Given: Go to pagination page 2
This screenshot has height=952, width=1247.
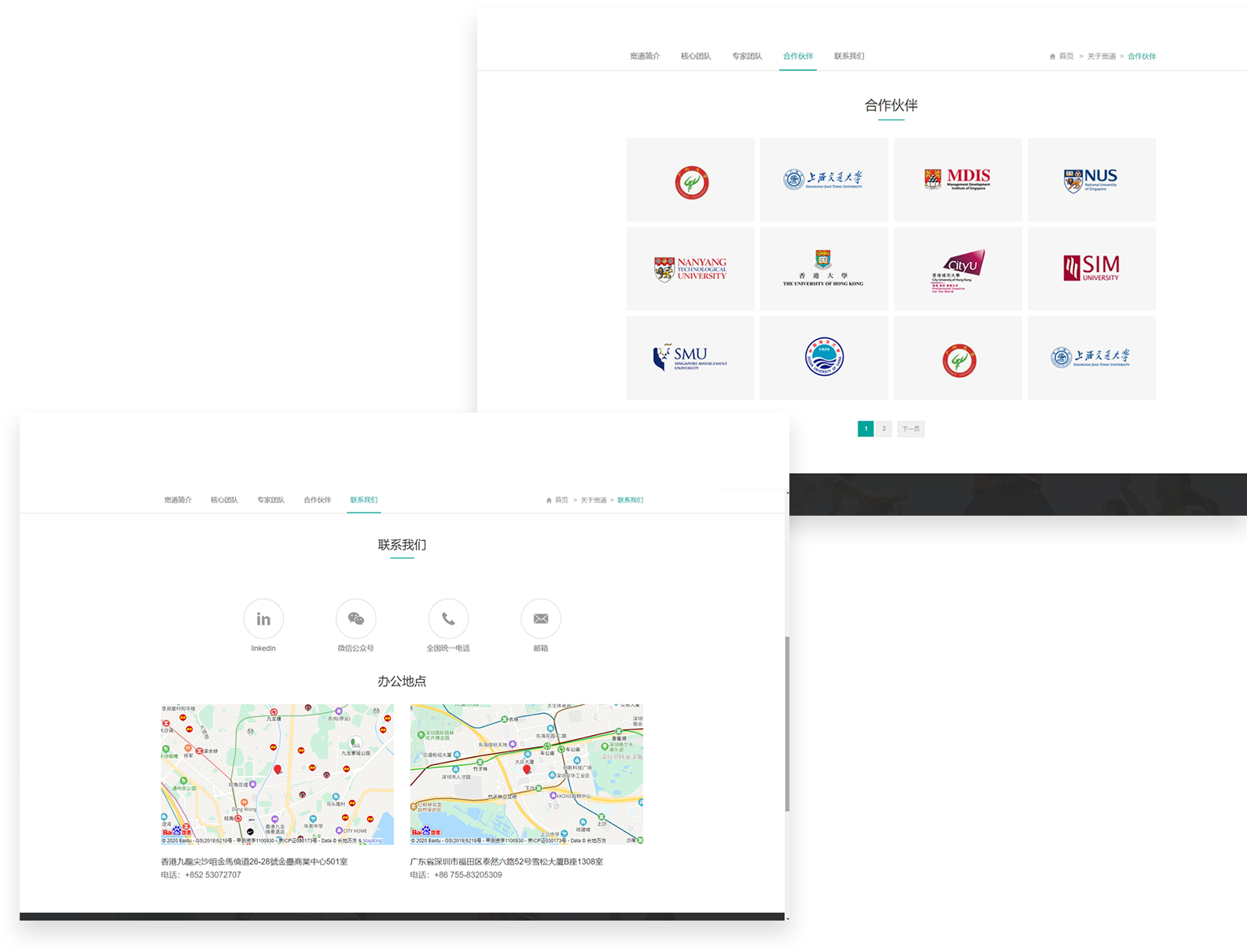Looking at the screenshot, I should 884,428.
